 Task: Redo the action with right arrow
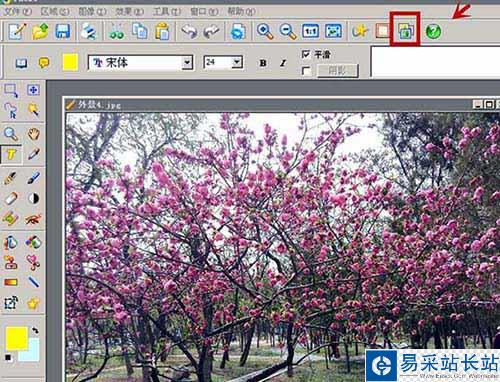pyautogui.click(x=211, y=31)
